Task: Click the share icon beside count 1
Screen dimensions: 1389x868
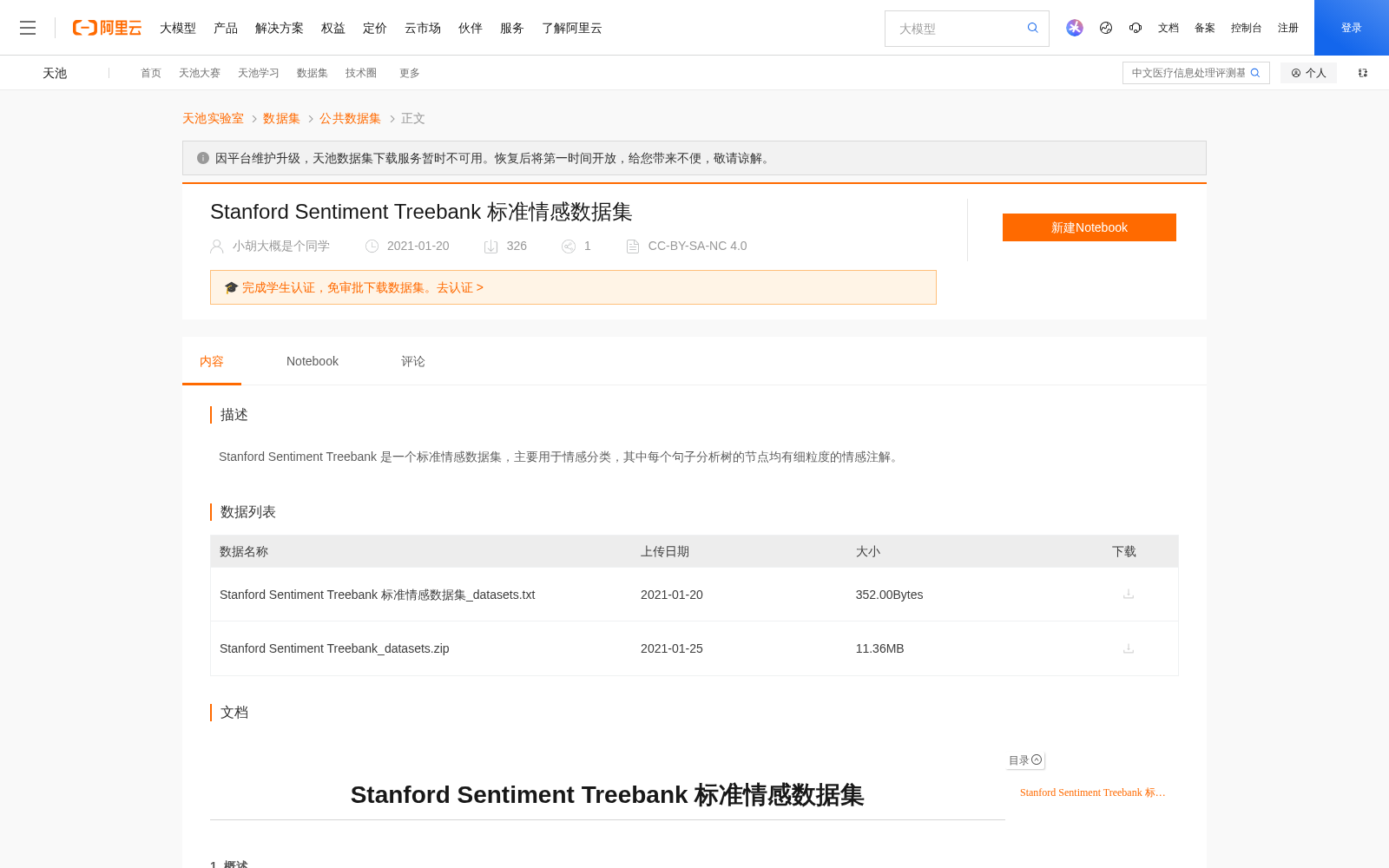Action: click(569, 247)
